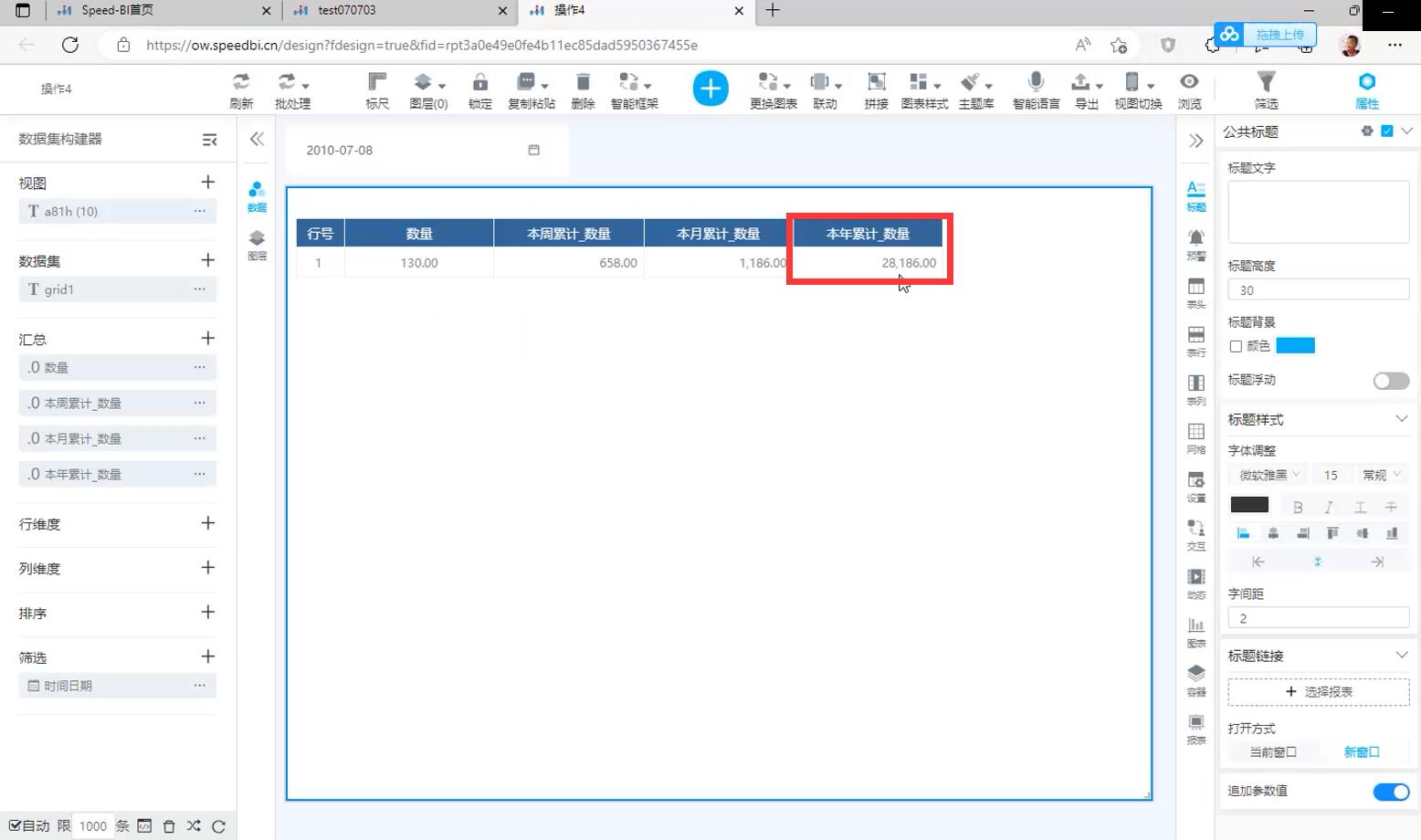Image resolution: width=1421 pixels, height=840 pixels.
Task: Click the shuffle icon in bottom bar
Action: (194, 826)
